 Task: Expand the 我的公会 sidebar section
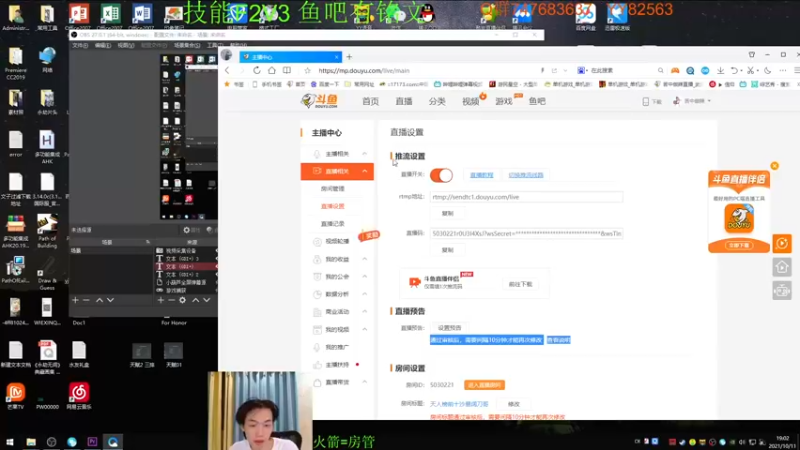365,277
